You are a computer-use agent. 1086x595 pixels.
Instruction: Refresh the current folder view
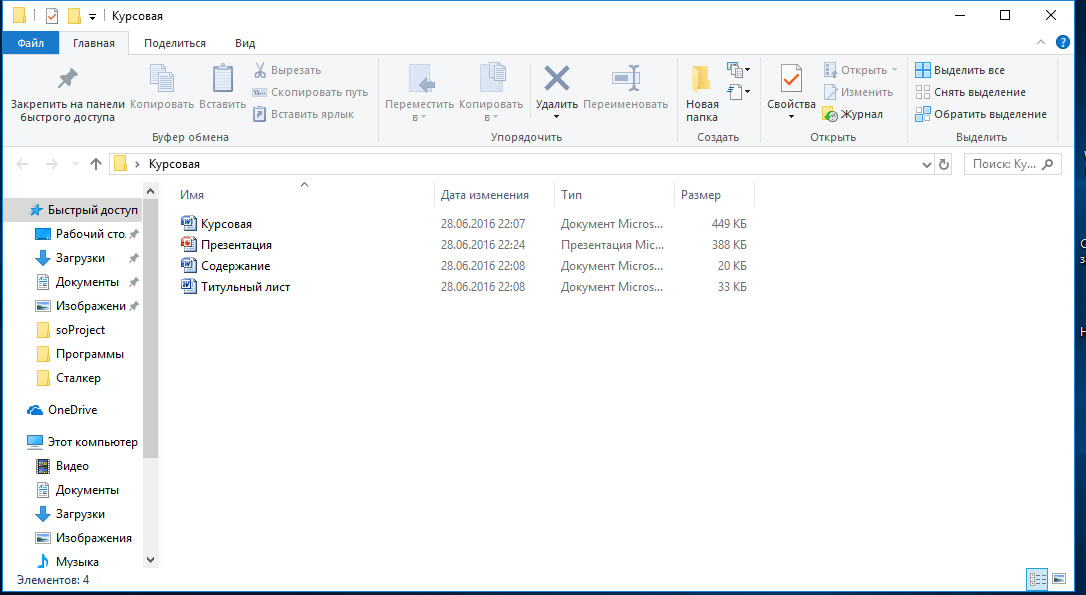(x=944, y=164)
